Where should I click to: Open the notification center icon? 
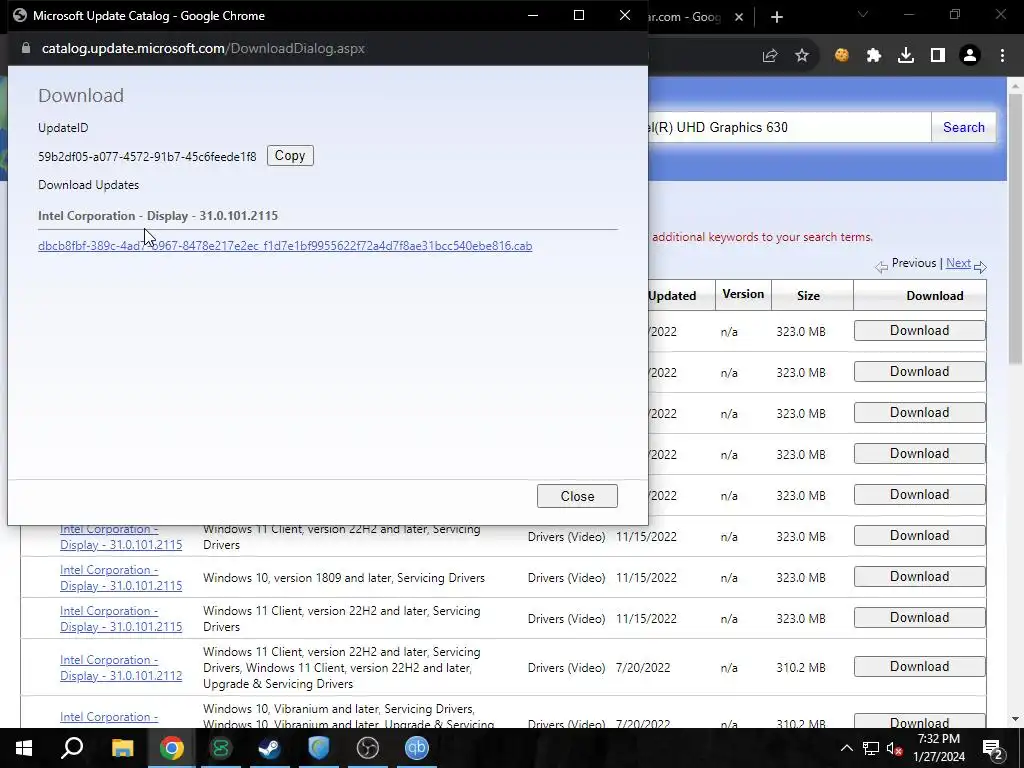[x=992, y=748]
